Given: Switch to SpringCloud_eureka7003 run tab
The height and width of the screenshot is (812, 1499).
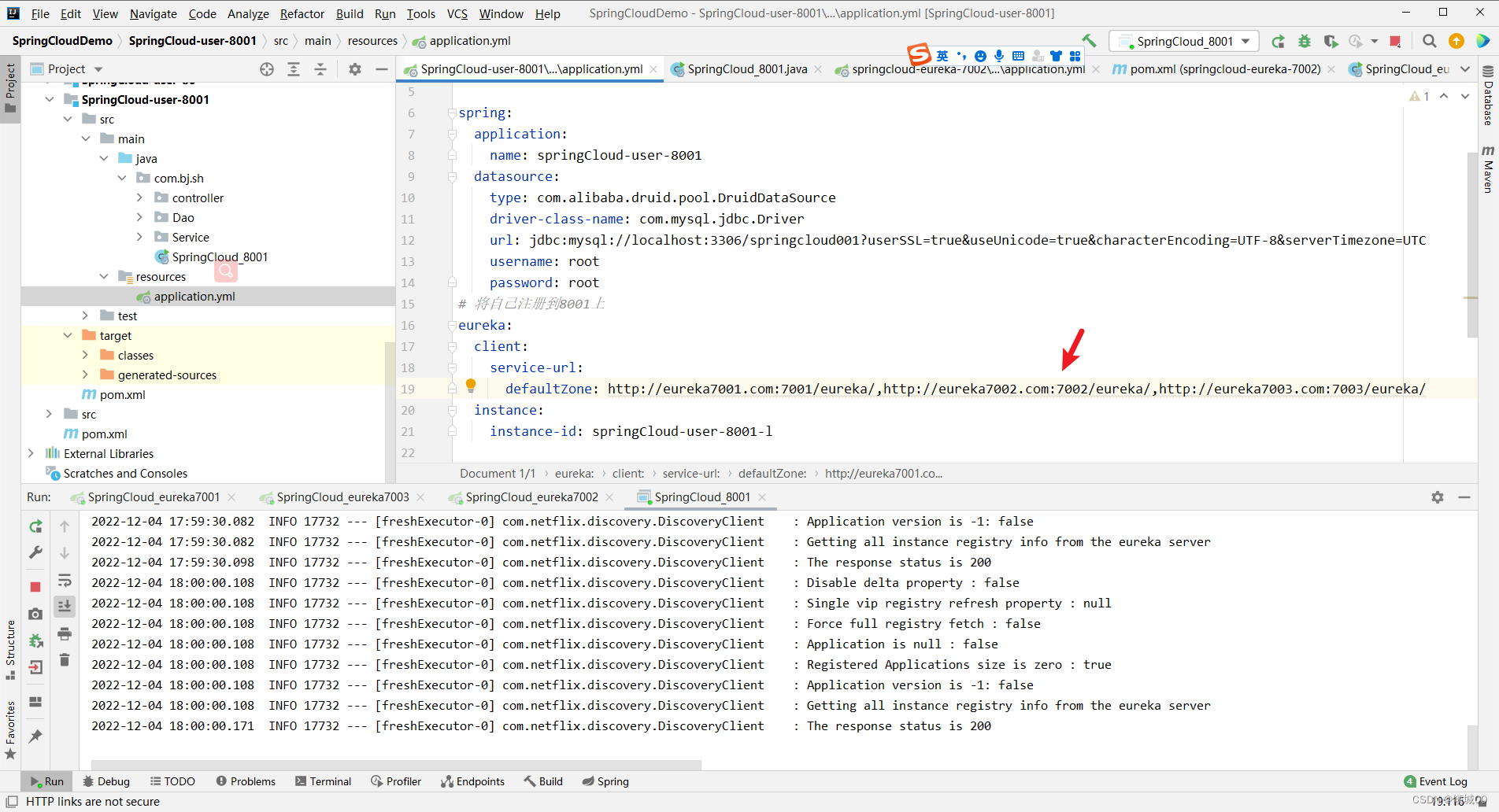Looking at the screenshot, I should point(342,497).
